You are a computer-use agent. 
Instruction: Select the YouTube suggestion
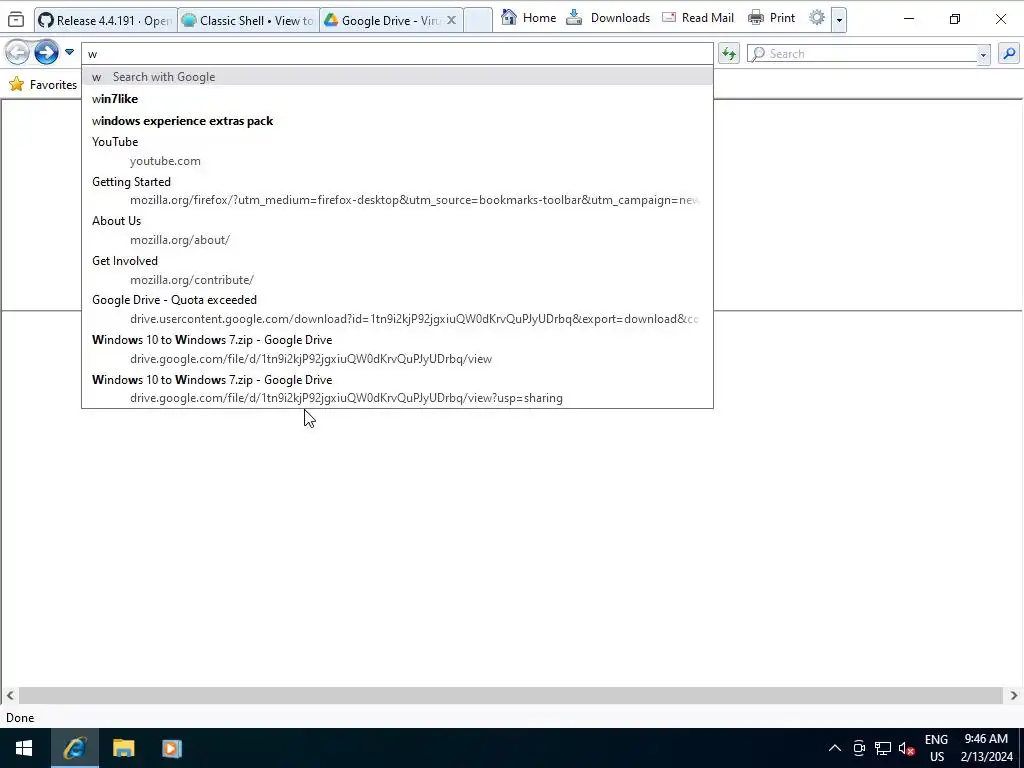(397, 151)
